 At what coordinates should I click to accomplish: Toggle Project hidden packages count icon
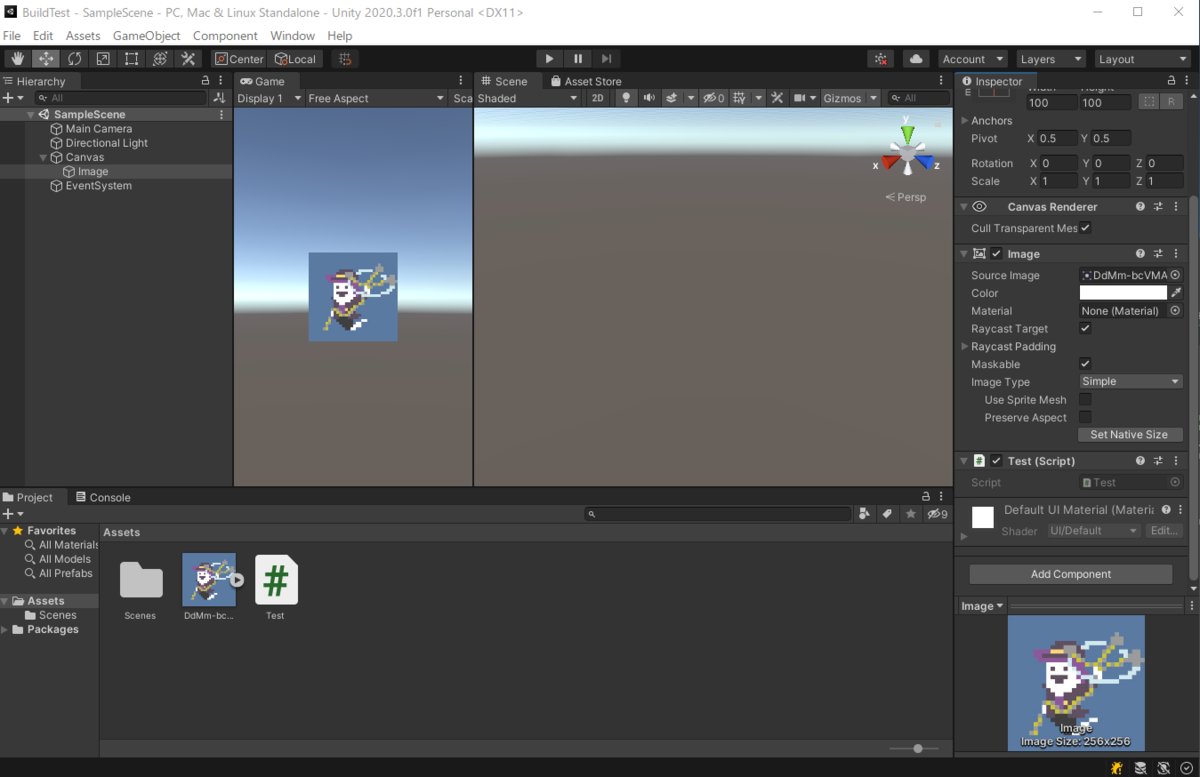pos(937,514)
